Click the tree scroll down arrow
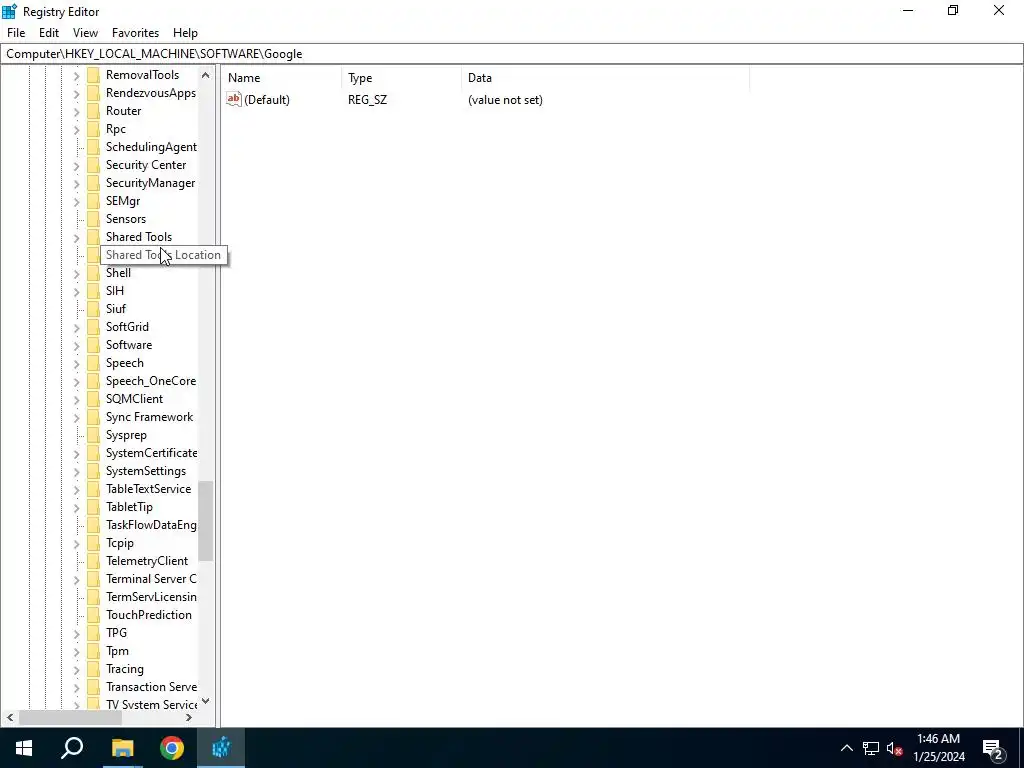1024x768 pixels. pos(206,701)
